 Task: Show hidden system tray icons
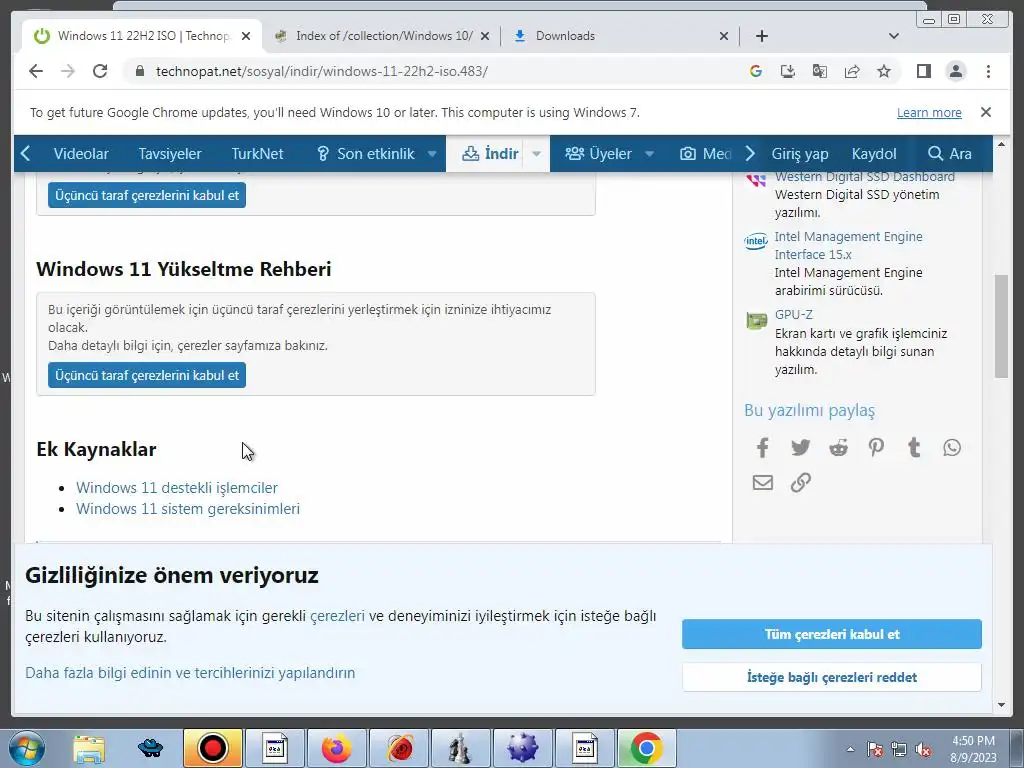(x=850, y=750)
